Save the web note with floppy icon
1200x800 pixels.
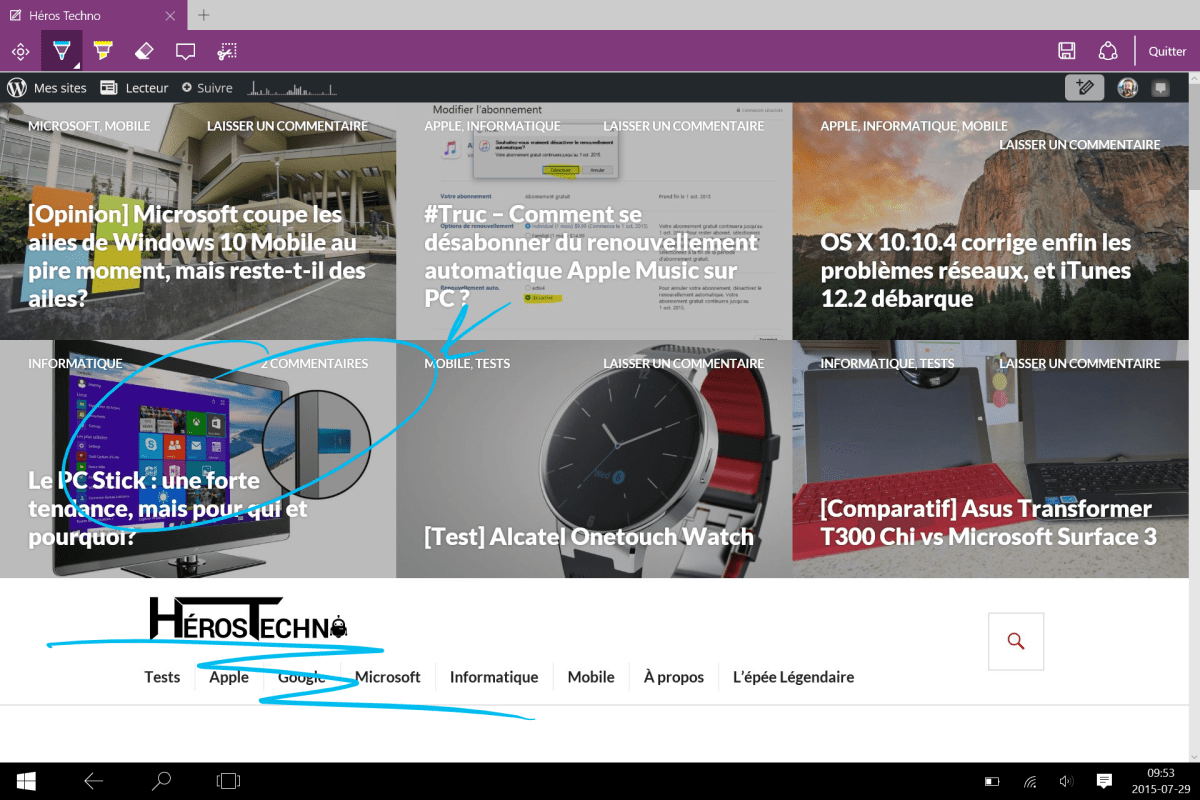click(x=1067, y=51)
